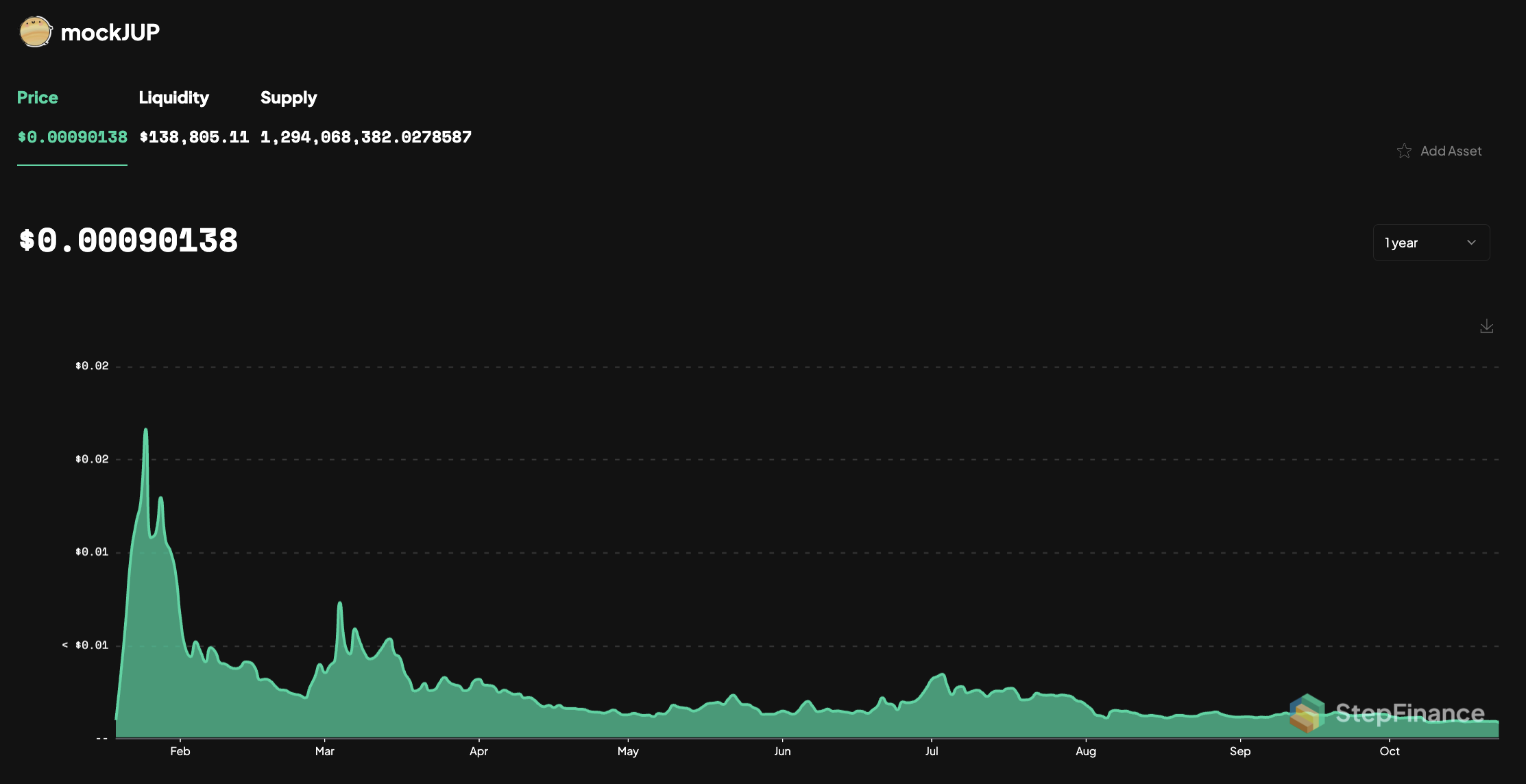
Task: Click the mockJUP title text
Action: [110, 32]
